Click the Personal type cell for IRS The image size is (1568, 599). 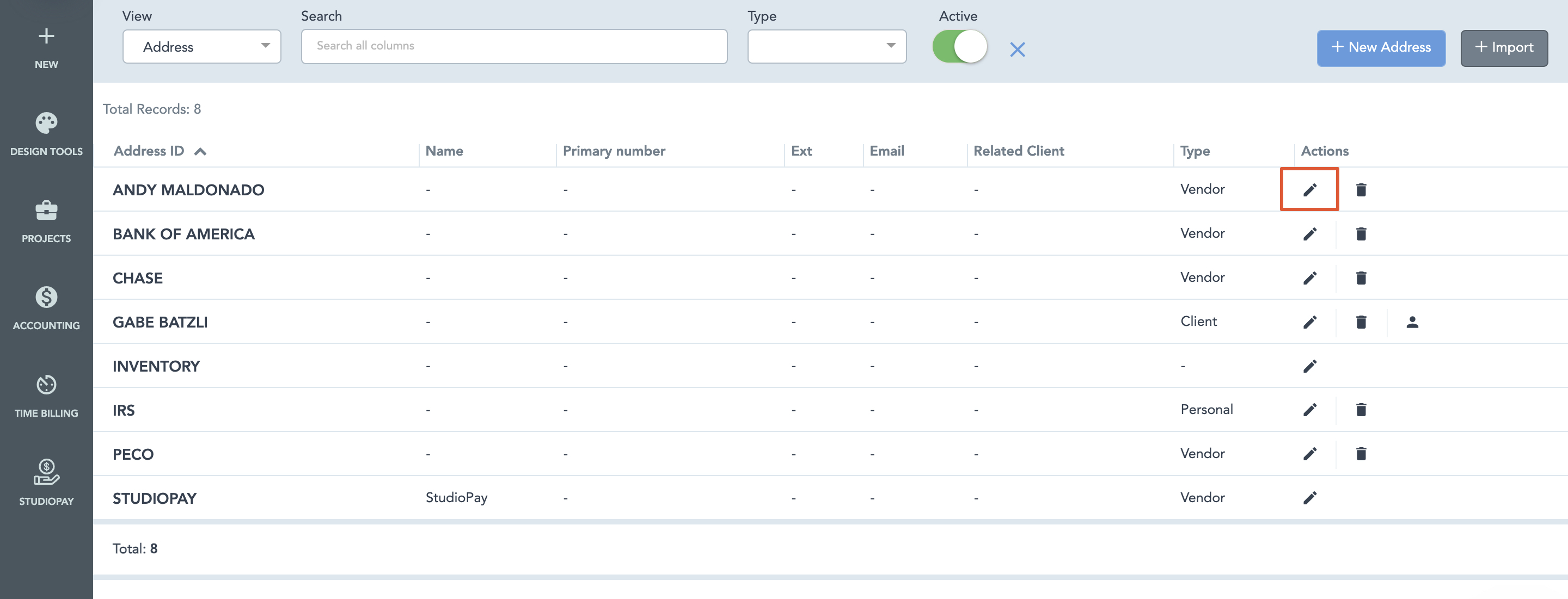pyautogui.click(x=1206, y=410)
